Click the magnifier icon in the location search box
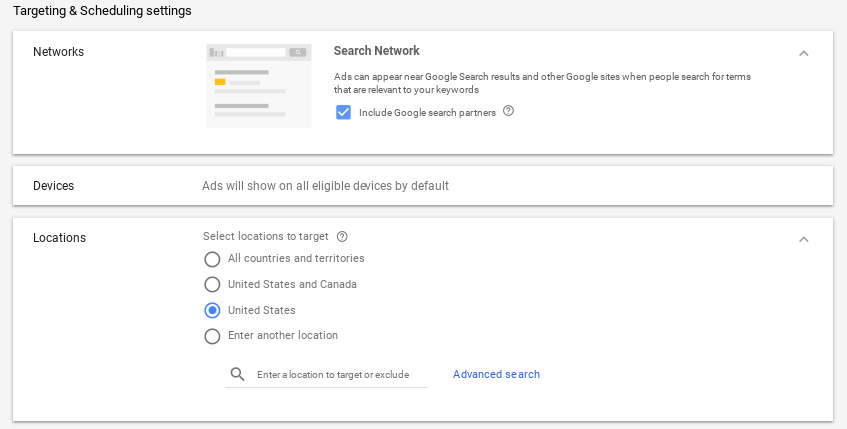This screenshot has height=429, width=847. point(237,374)
